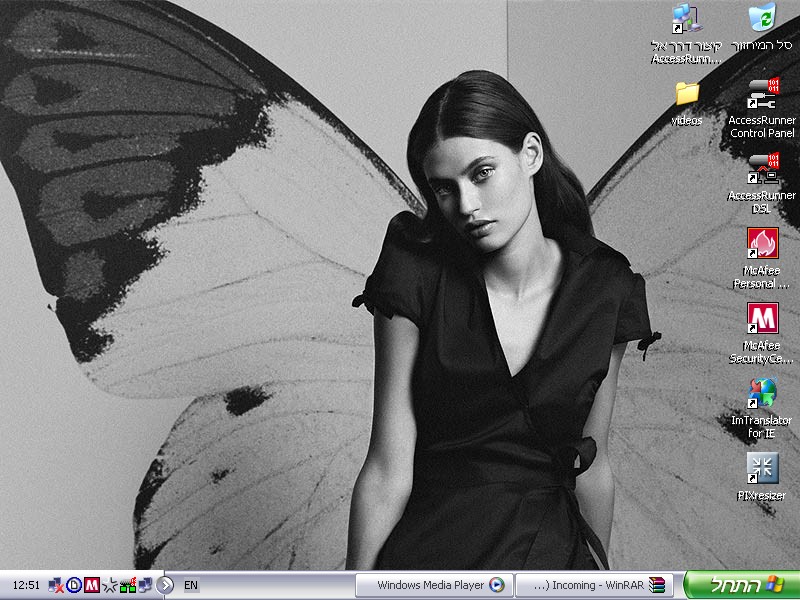Viewport: 800px width, 600px height.
Task: Select the videos folder on desktop
Action: [686, 93]
